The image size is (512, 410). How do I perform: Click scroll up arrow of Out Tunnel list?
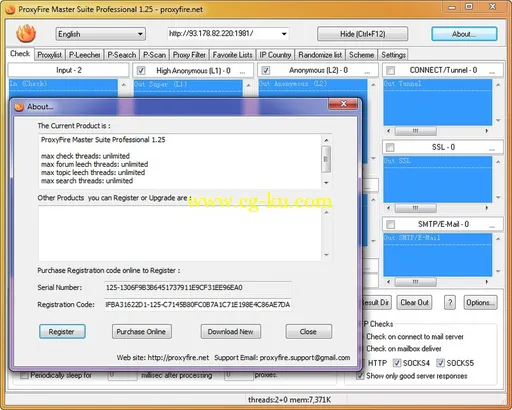point(498,85)
